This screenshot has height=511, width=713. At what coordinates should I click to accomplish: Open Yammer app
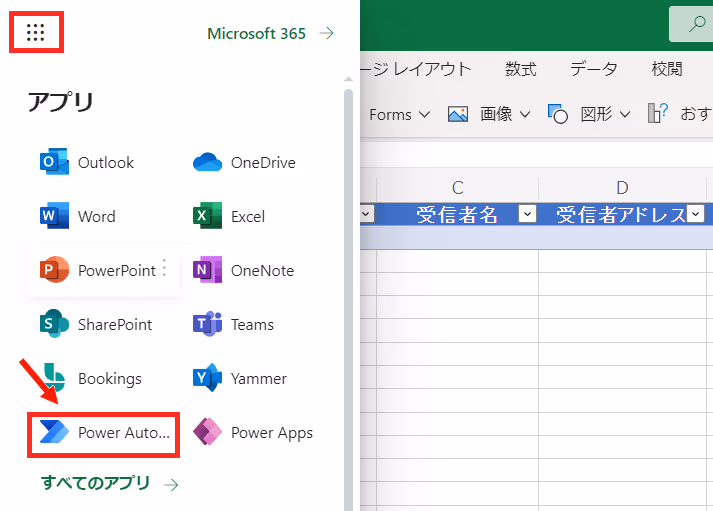click(240, 378)
